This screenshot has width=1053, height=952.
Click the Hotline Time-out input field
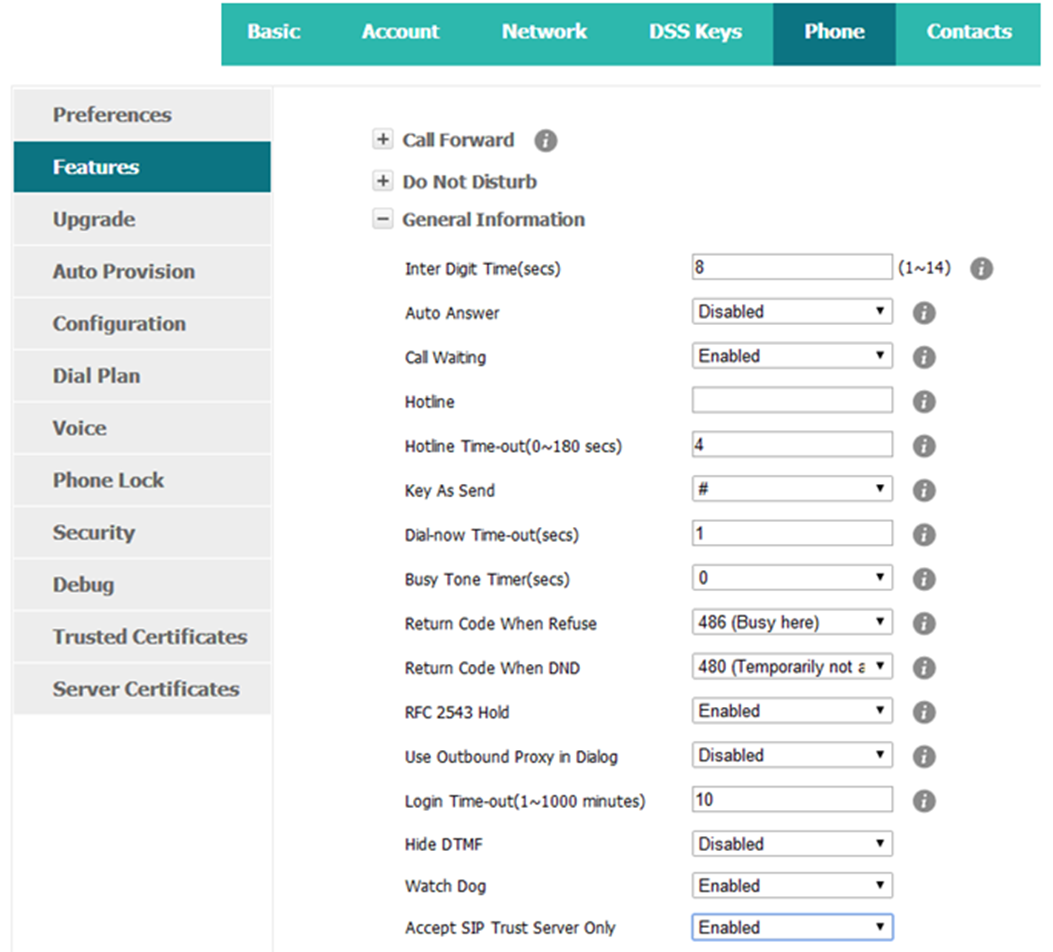click(x=792, y=444)
